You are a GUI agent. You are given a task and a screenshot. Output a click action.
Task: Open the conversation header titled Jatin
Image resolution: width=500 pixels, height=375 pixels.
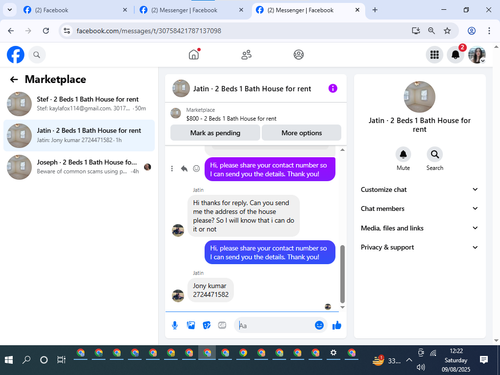click(x=252, y=89)
